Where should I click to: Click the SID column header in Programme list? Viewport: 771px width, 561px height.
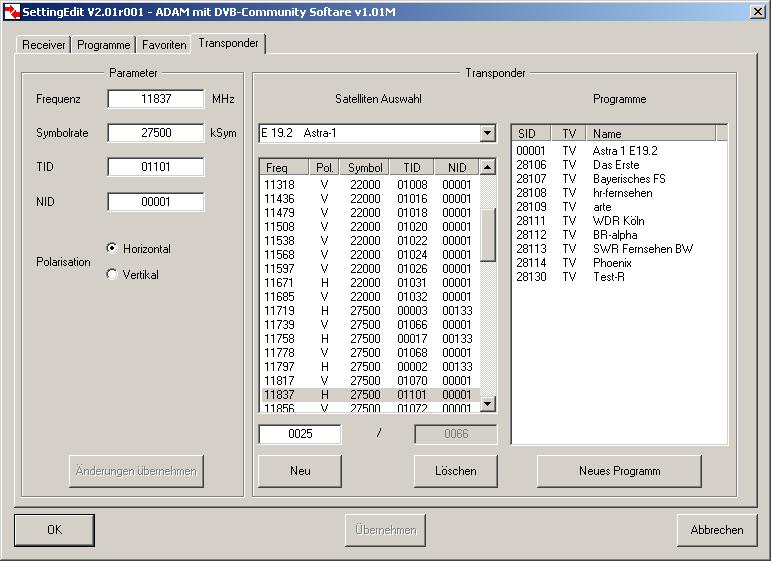[x=531, y=133]
